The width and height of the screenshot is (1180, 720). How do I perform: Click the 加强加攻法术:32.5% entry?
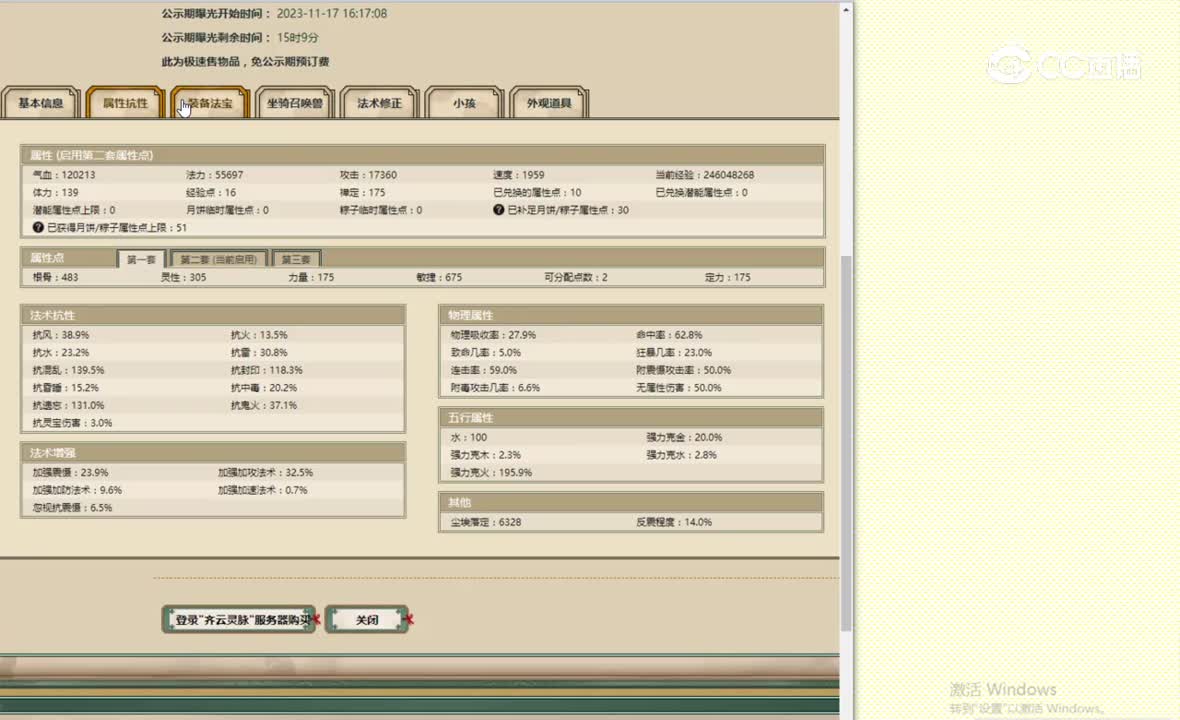pos(266,472)
